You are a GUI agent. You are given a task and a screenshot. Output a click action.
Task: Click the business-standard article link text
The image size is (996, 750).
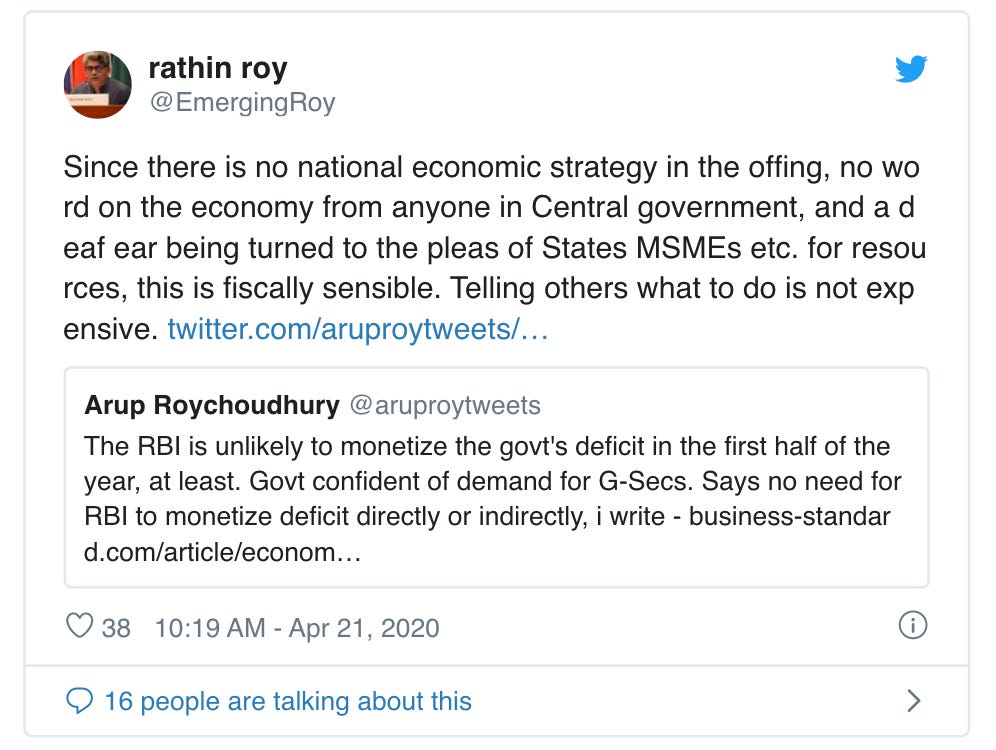tap(487, 535)
